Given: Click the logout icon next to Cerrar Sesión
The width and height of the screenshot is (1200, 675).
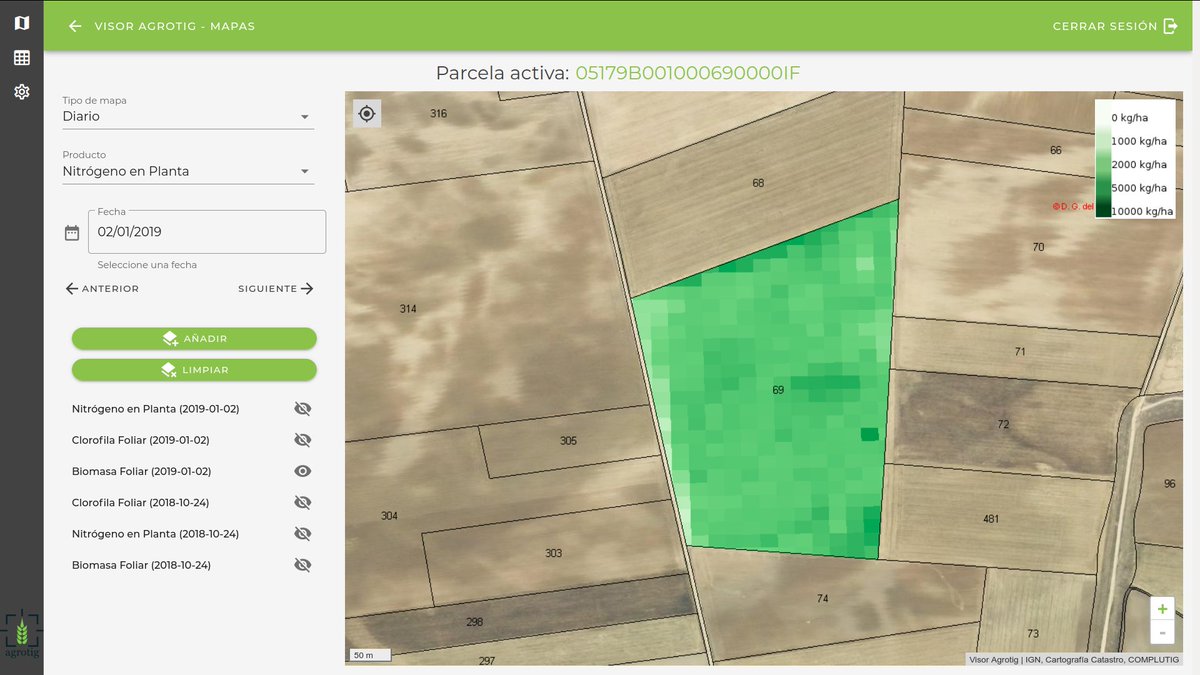Looking at the screenshot, I should click(x=1171, y=26).
